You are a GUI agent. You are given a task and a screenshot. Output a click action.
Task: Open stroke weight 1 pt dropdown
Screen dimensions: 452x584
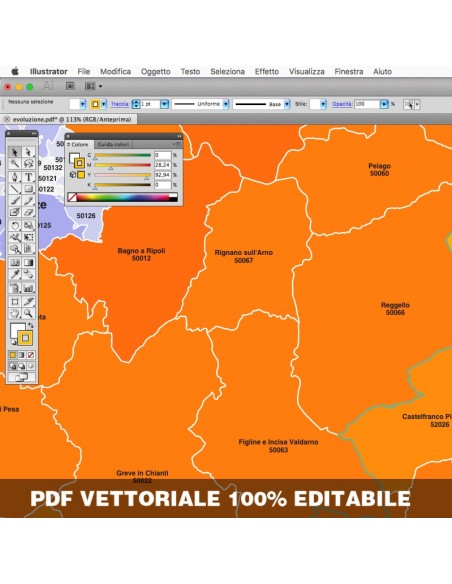pyautogui.click(x=165, y=104)
